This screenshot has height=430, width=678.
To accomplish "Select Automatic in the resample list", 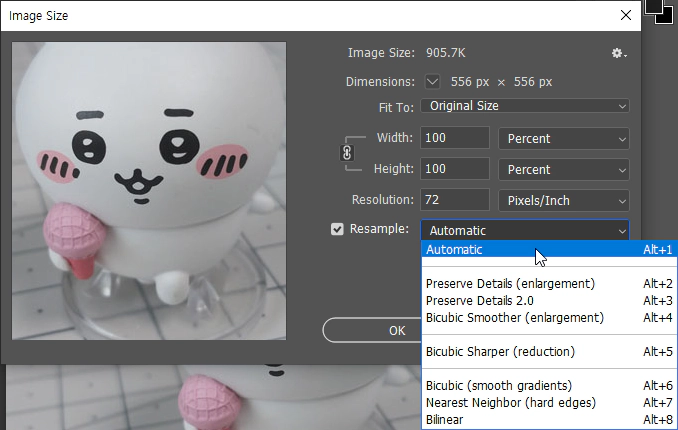I will pyautogui.click(x=549, y=250).
